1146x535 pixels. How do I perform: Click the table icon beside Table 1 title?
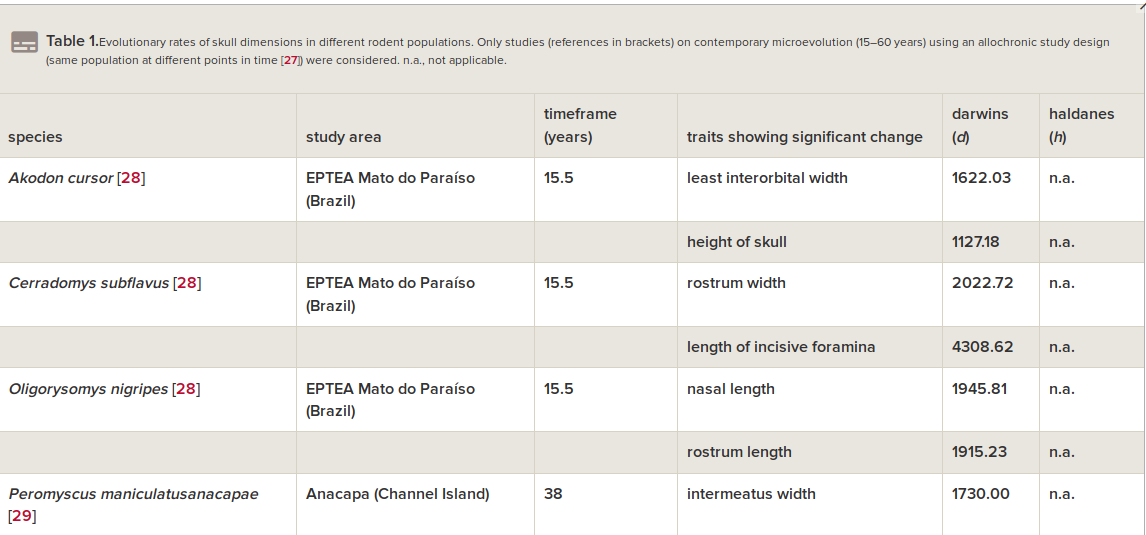pos(24,42)
